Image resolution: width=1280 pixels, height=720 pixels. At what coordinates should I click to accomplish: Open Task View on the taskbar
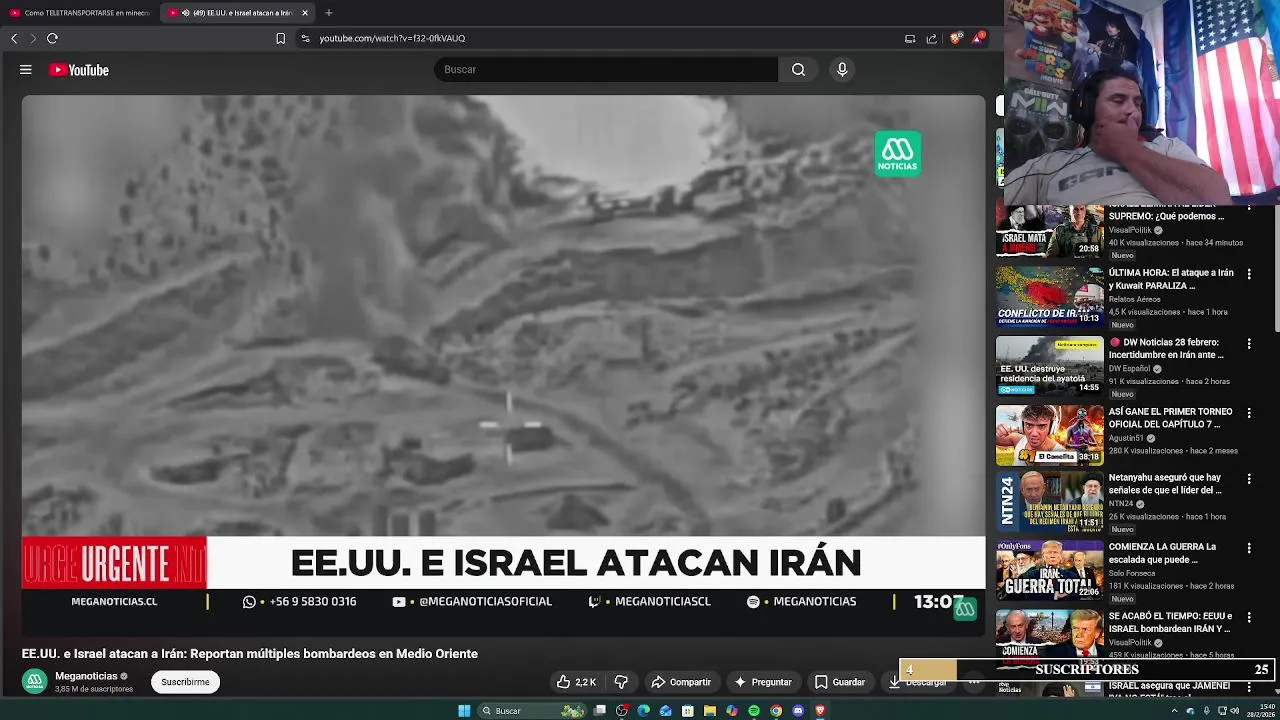[x=599, y=711]
